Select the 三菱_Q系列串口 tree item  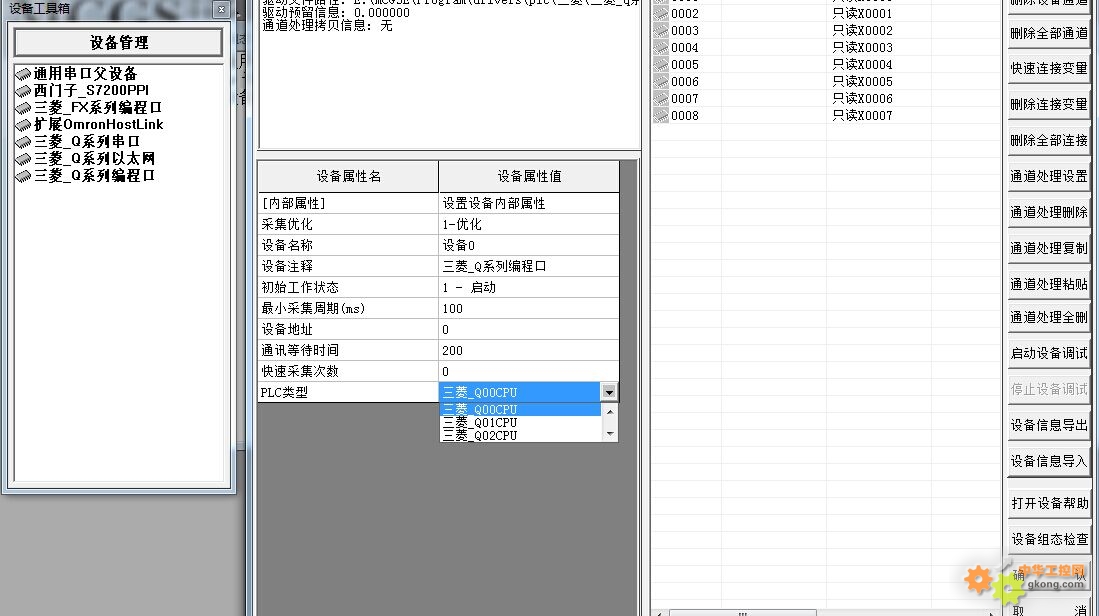(87, 142)
